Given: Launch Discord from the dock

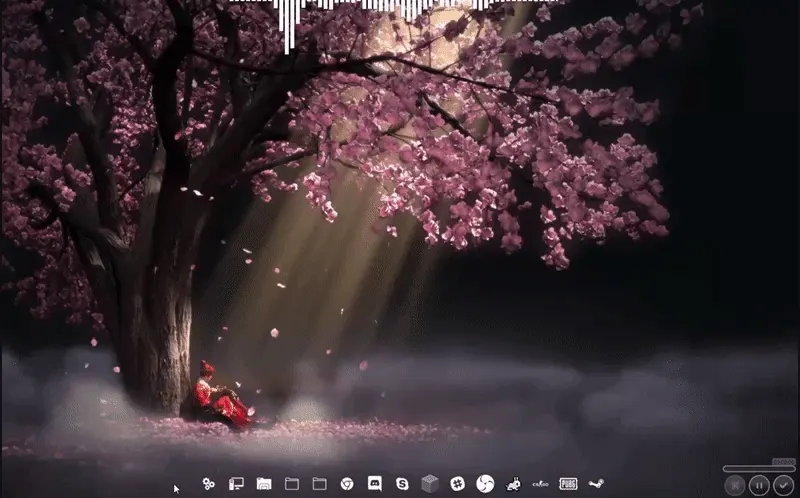Looking at the screenshot, I should (375, 483).
